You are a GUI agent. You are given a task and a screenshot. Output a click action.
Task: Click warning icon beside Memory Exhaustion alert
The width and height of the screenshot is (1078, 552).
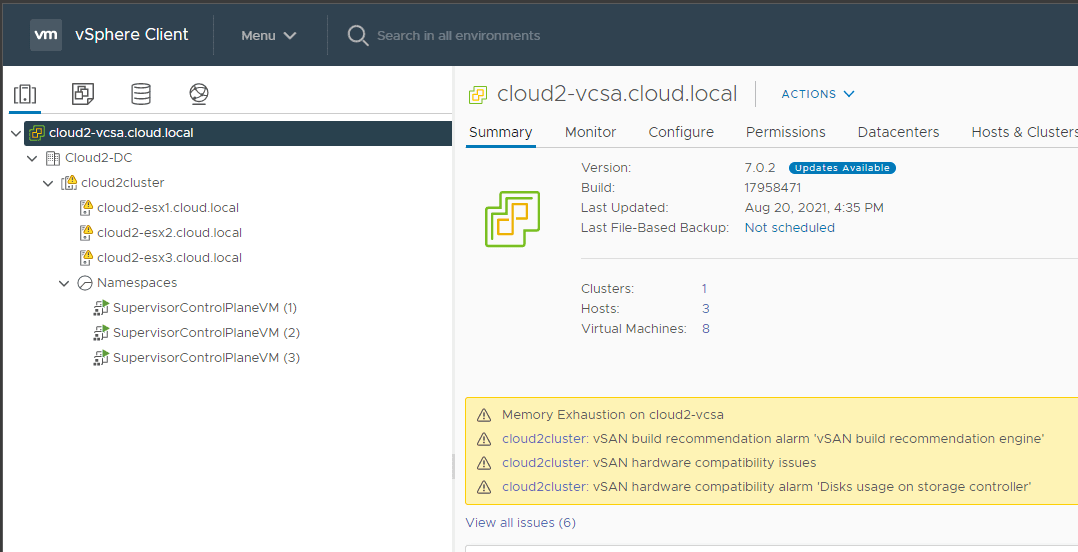pyautogui.click(x=484, y=415)
